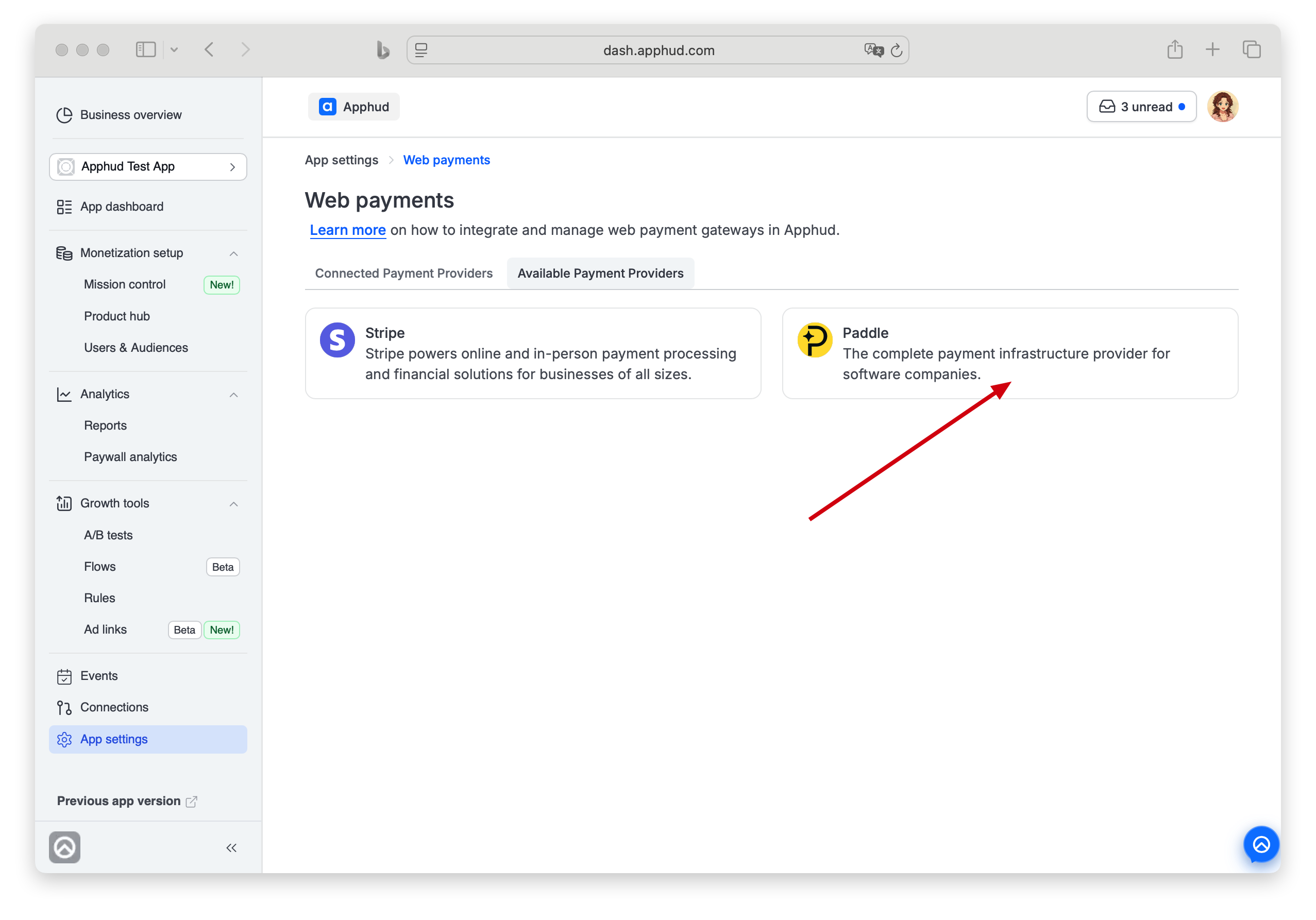Reload the page in Safari
This screenshot has height=920, width=1316.
[897, 50]
